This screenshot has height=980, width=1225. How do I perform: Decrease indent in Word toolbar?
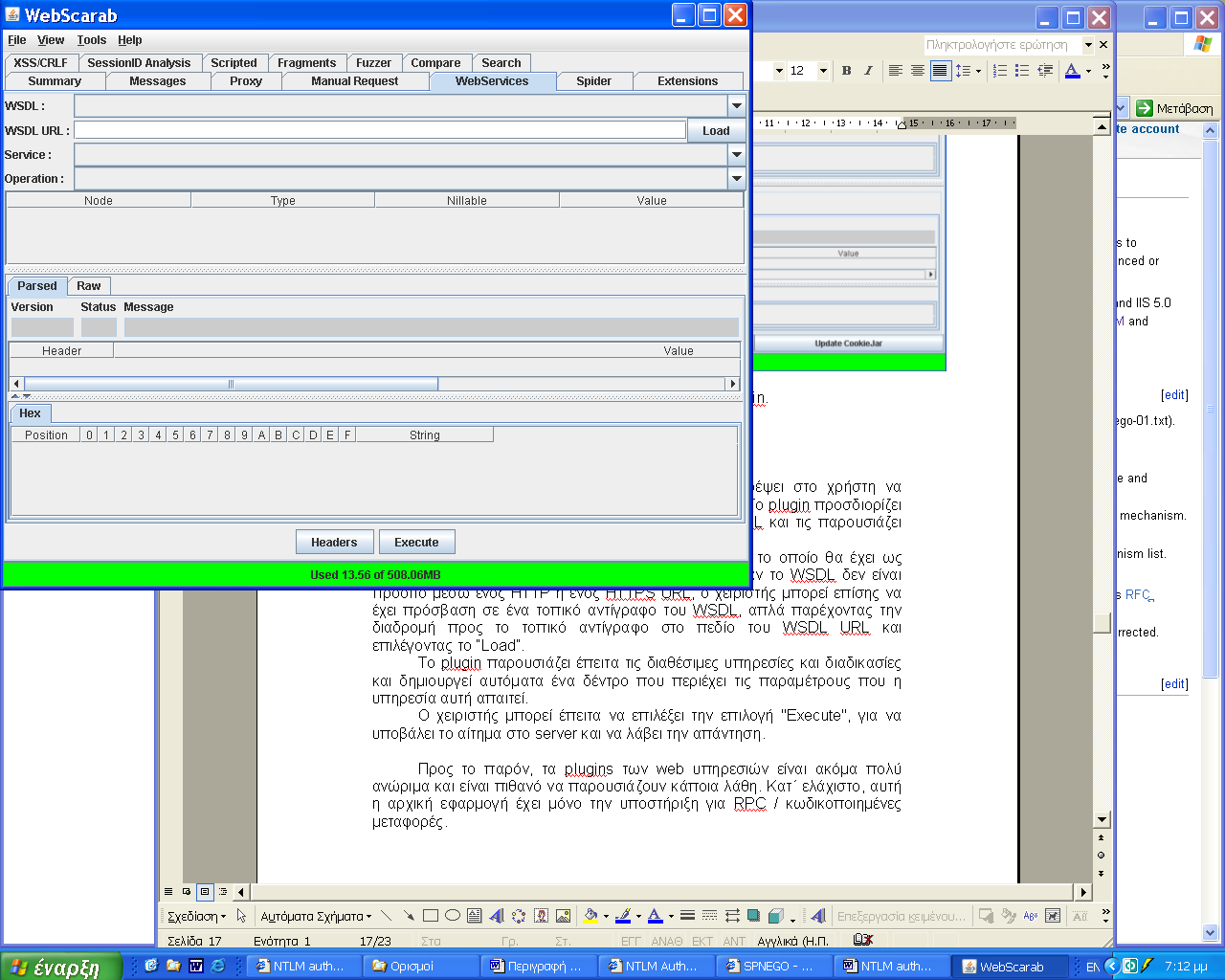(x=1045, y=71)
